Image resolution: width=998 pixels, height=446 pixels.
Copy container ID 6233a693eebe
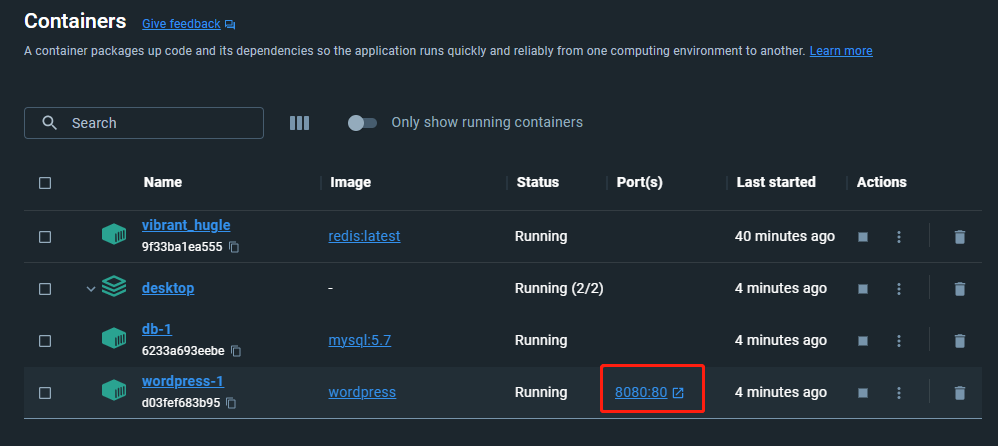click(236, 351)
